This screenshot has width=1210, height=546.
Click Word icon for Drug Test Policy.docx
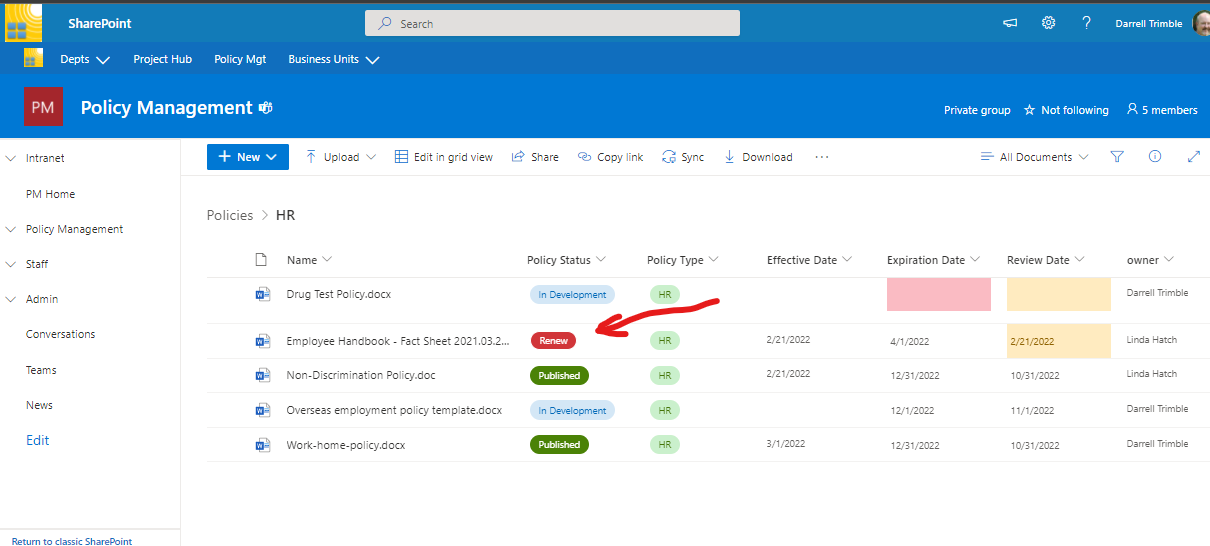pyautogui.click(x=263, y=294)
